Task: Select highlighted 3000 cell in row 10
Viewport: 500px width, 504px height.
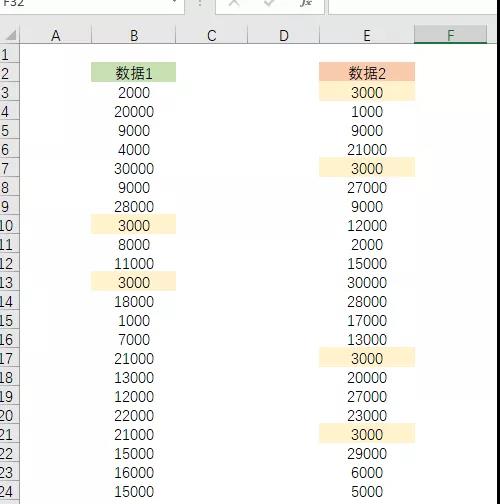Action: tap(133, 226)
